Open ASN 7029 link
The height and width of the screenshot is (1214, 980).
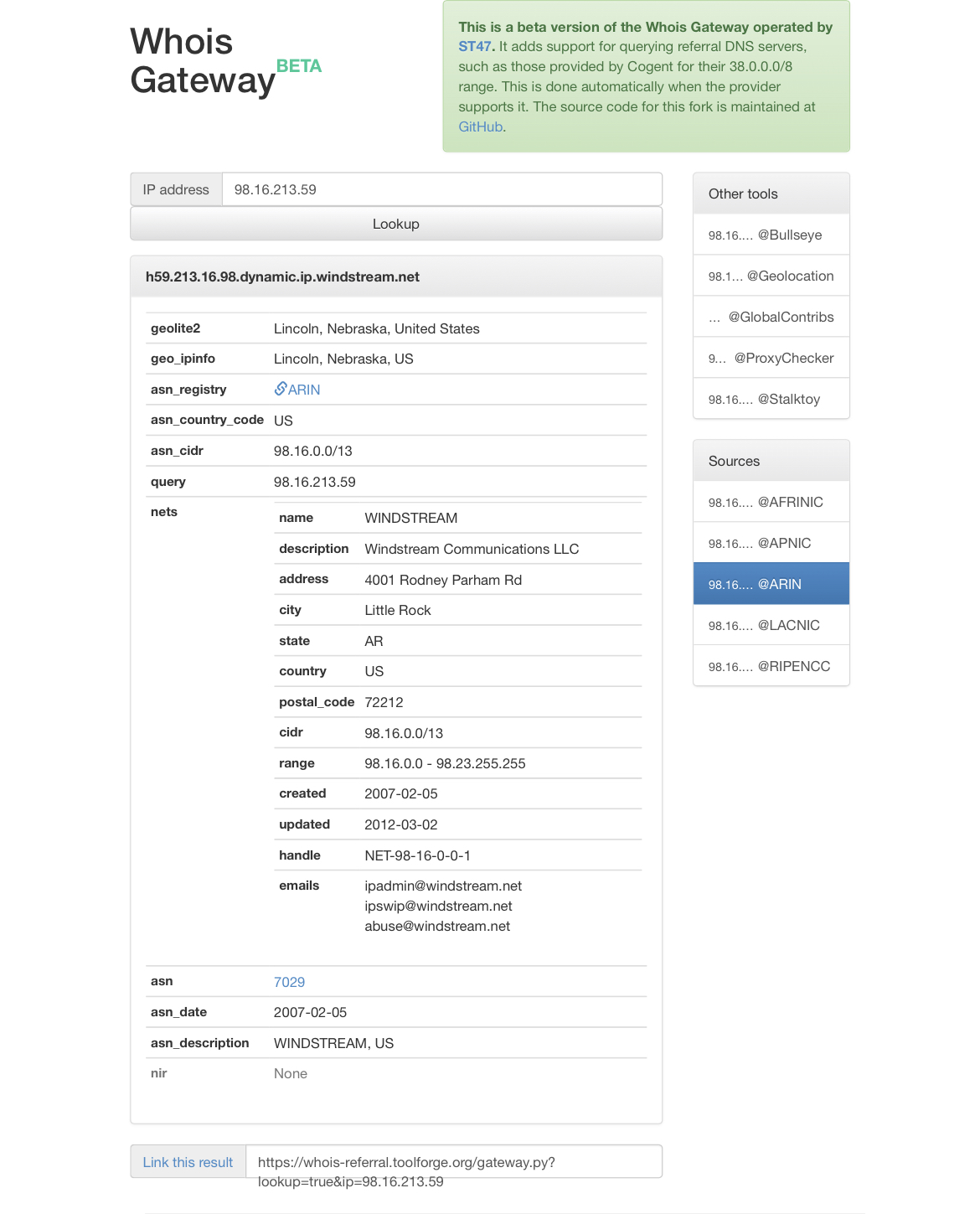289,982
